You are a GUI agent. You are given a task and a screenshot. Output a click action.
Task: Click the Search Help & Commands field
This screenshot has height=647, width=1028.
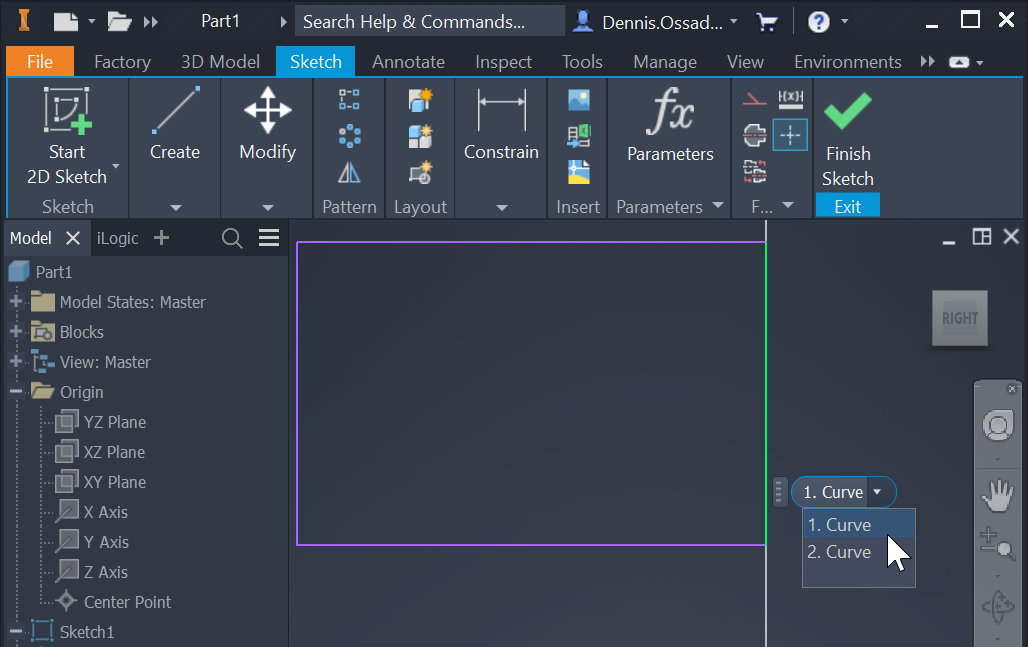[x=430, y=21]
